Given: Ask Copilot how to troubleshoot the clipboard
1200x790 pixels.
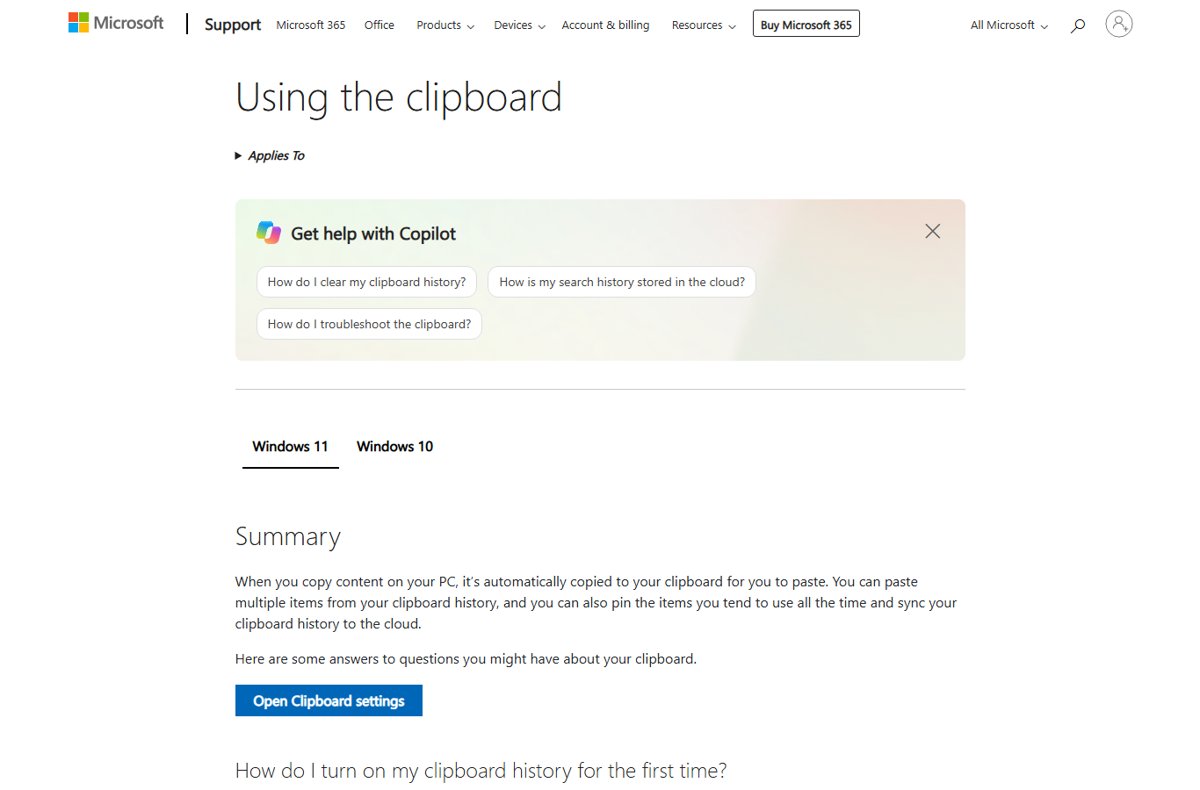Looking at the screenshot, I should 369,324.
